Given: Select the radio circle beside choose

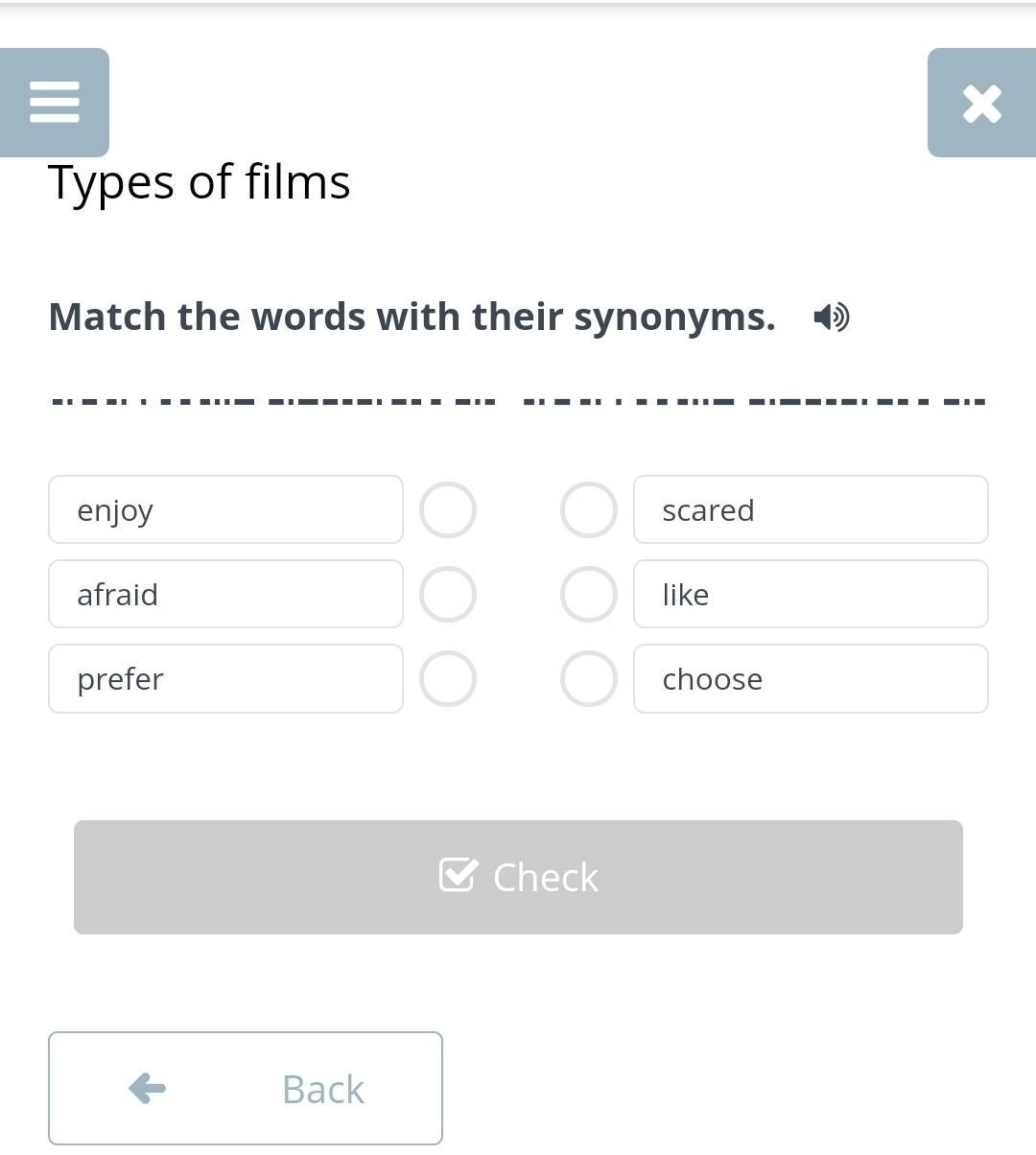Looking at the screenshot, I should coord(588,678).
